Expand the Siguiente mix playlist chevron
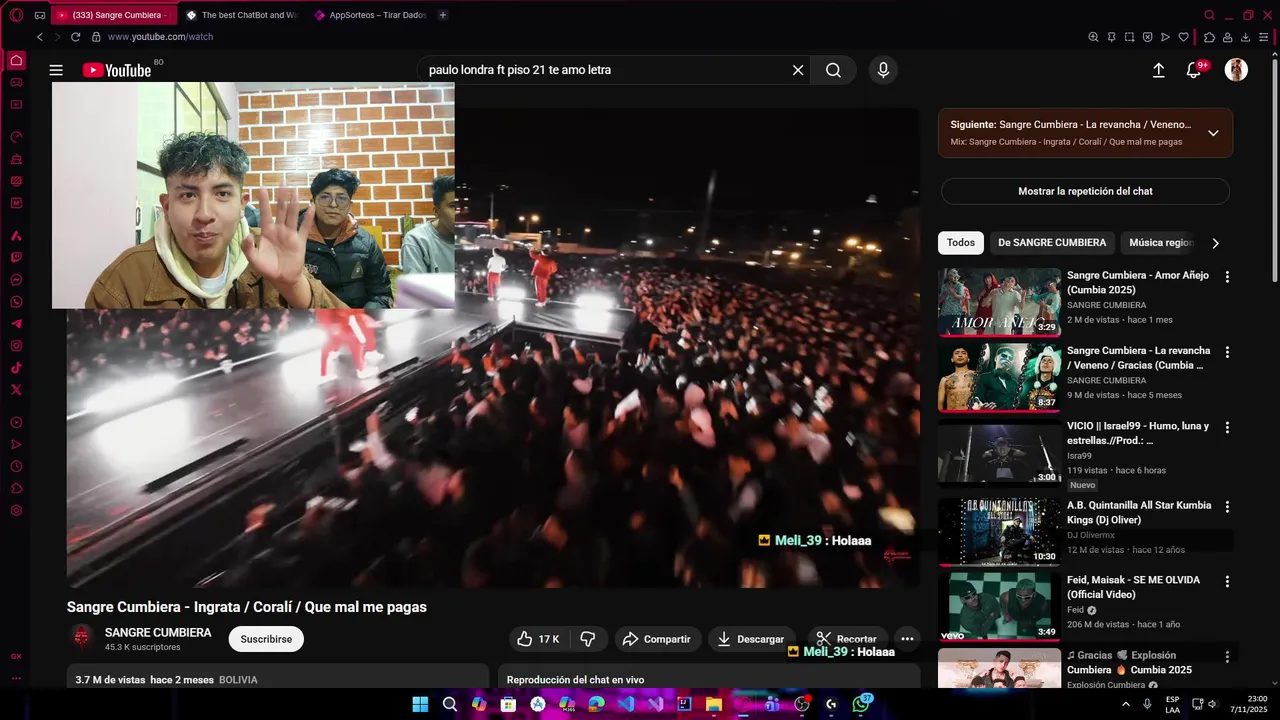The image size is (1280, 720). click(1213, 133)
